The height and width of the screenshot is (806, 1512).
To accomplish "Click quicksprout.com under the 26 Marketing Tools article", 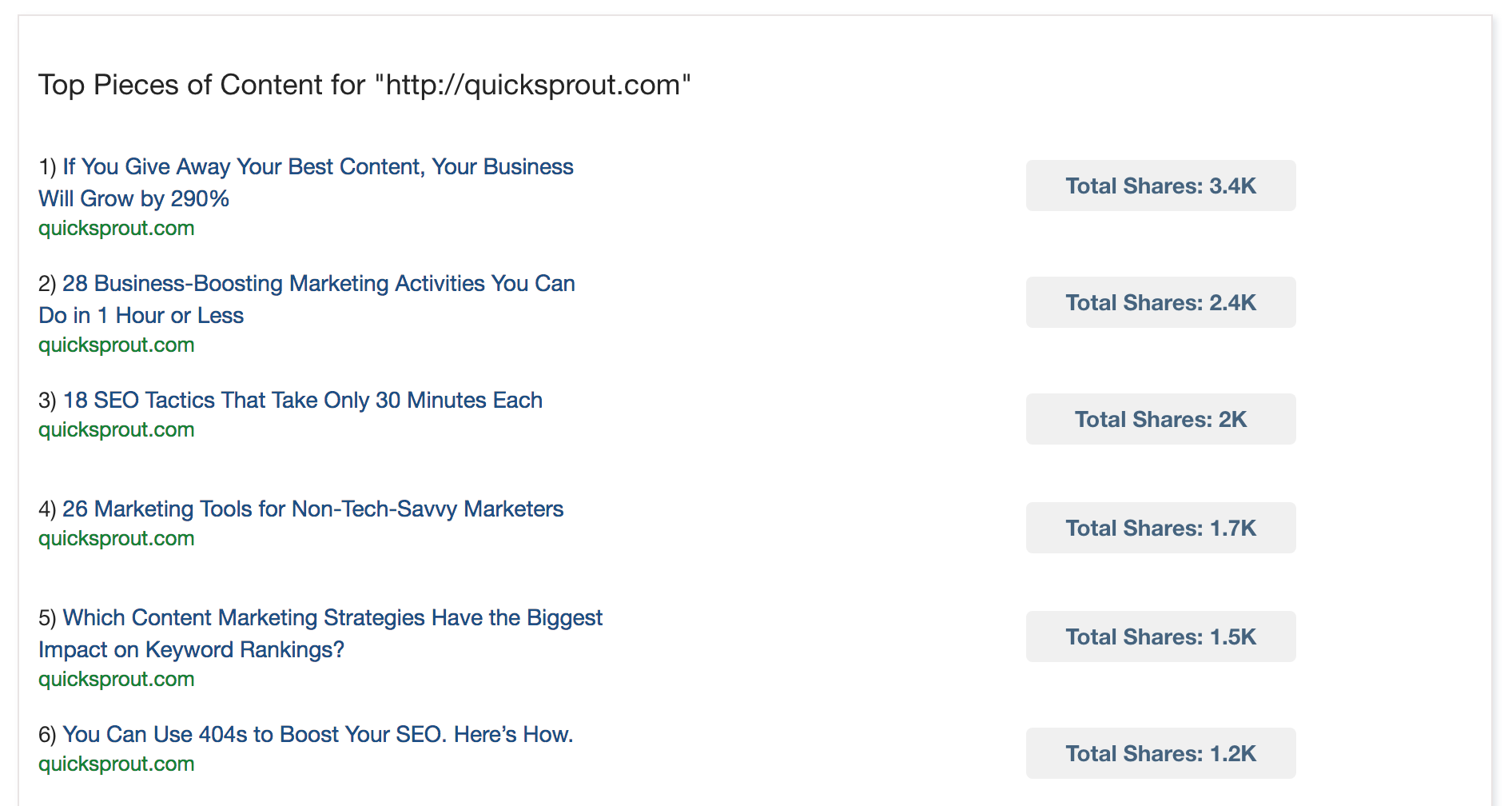I will (117, 539).
